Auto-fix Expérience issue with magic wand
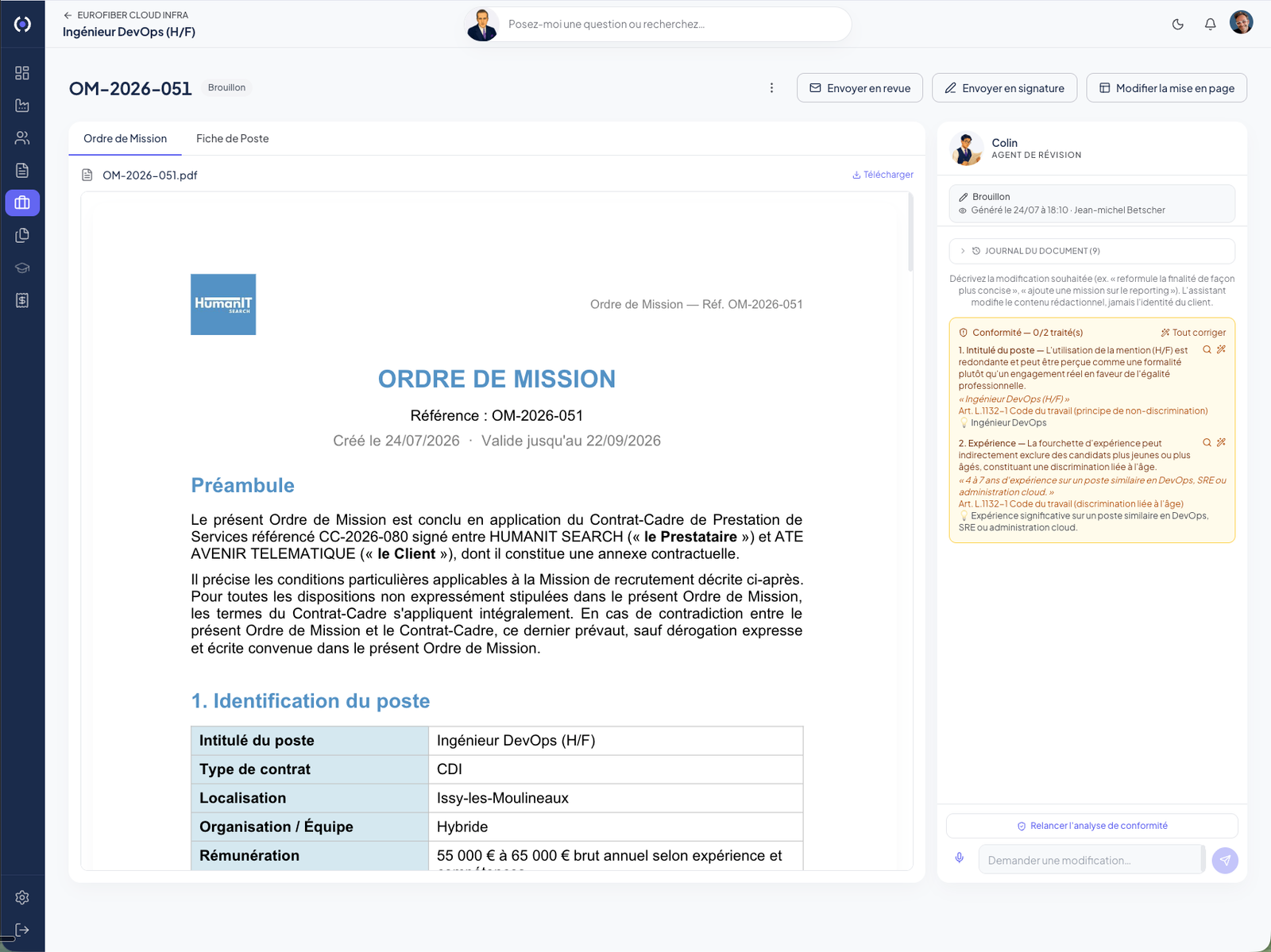 point(1221,442)
